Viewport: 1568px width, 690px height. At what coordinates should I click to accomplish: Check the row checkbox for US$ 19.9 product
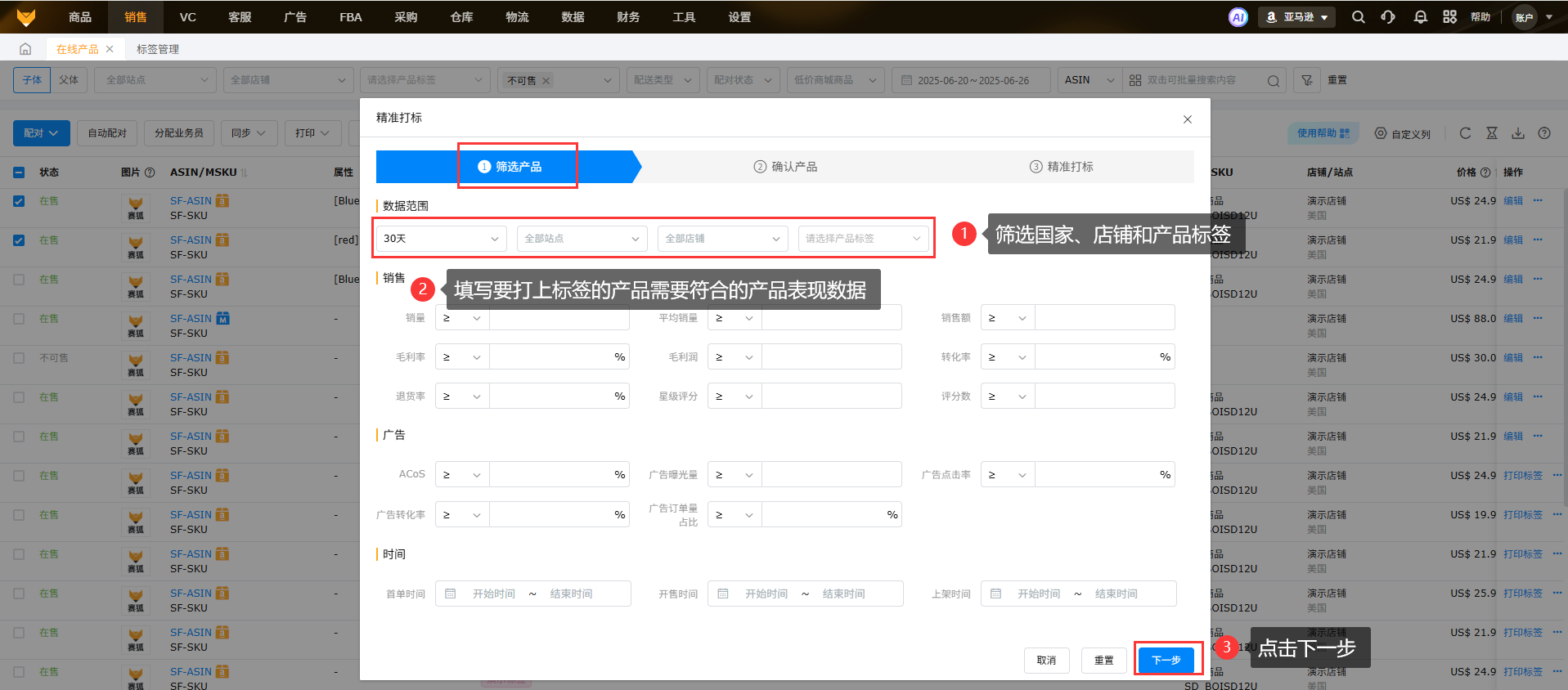click(x=19, y=515)
